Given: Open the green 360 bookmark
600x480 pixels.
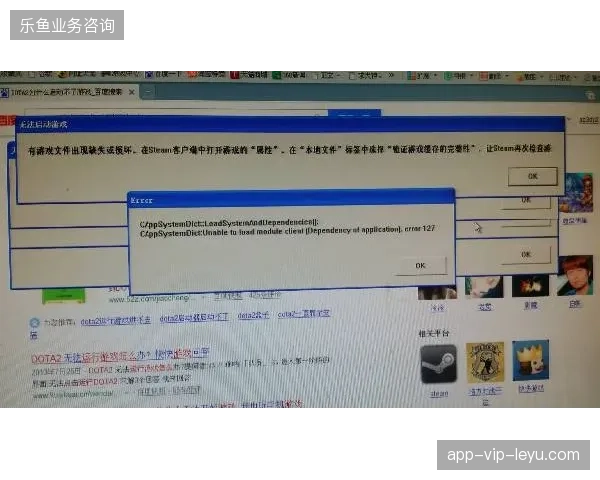Looking at the screenshot, I should [x=289, y=75].
